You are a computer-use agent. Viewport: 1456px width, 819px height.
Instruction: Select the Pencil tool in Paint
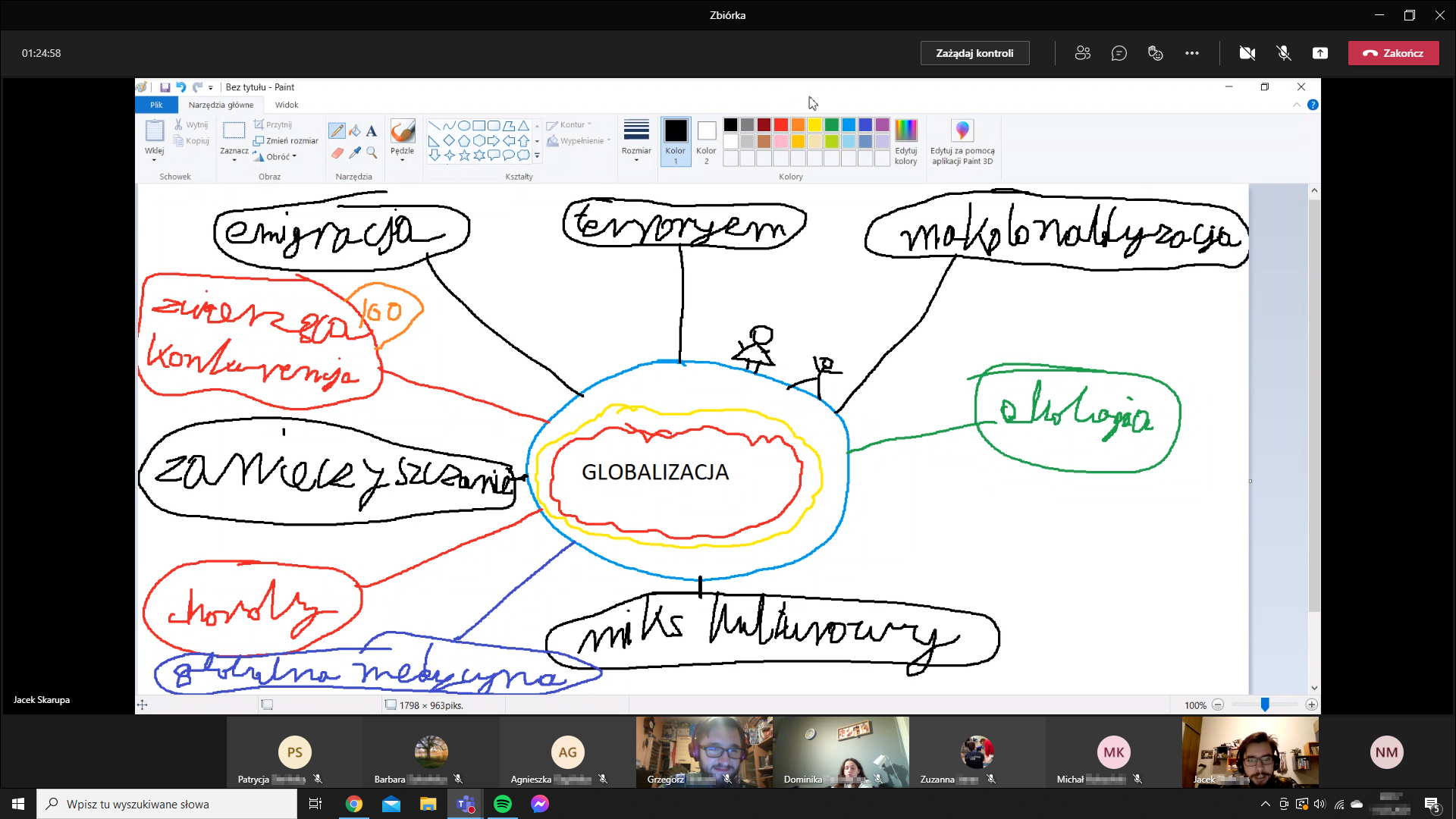[x=337, y=131]
